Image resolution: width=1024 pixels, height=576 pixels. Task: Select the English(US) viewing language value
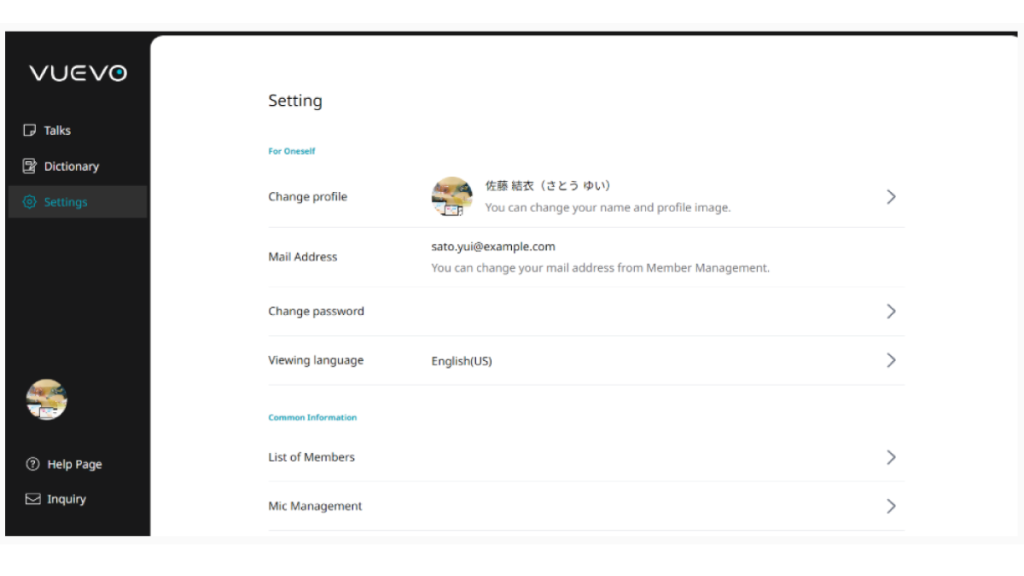tap(461, 361)
